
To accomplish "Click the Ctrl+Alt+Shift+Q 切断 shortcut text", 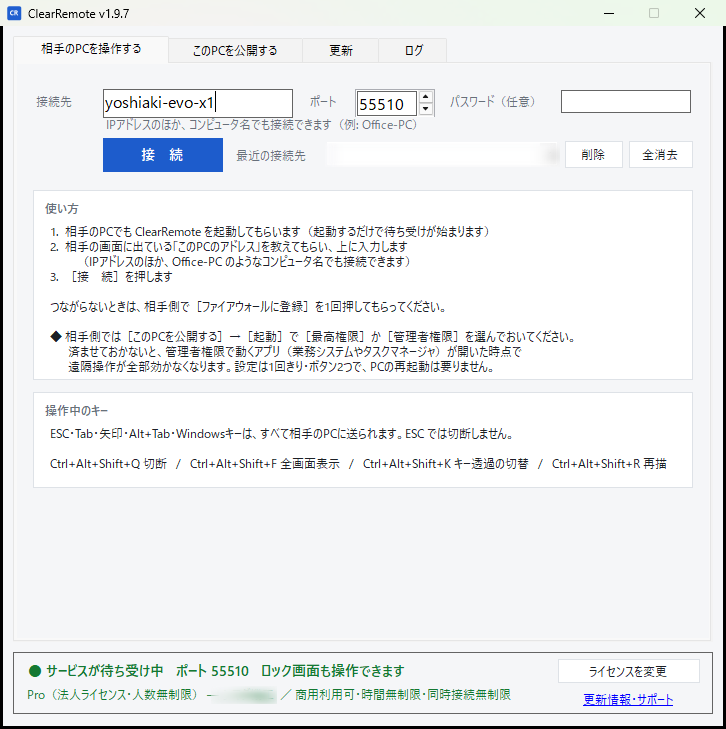I will pyautogui.click(x=108, y=464).
